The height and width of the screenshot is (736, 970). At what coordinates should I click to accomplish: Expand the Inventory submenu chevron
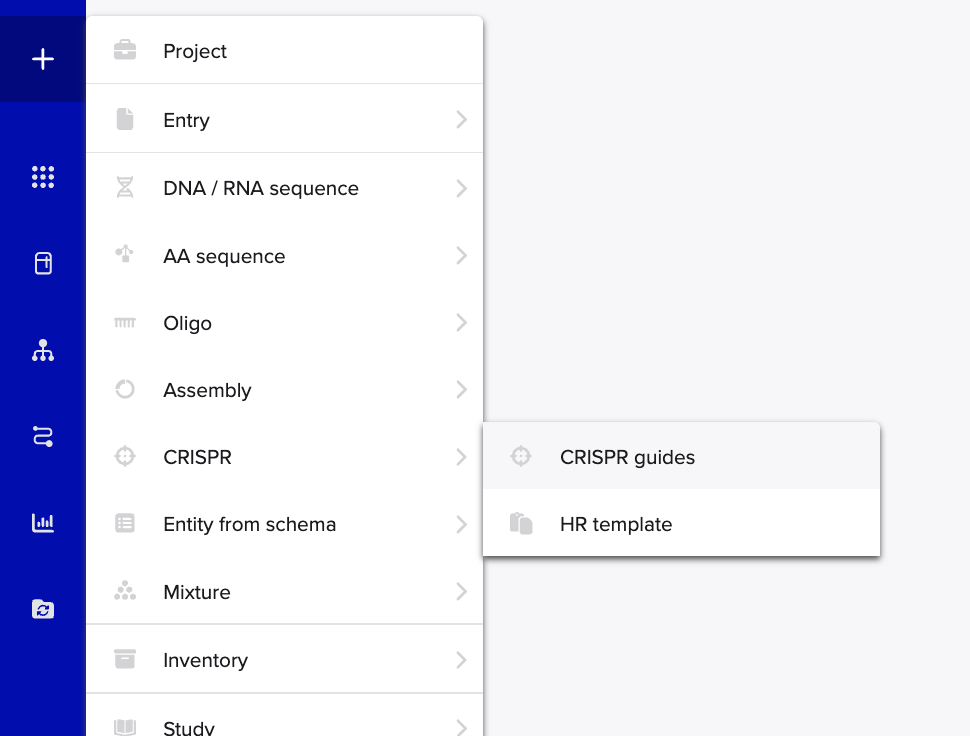pos(461,660)
